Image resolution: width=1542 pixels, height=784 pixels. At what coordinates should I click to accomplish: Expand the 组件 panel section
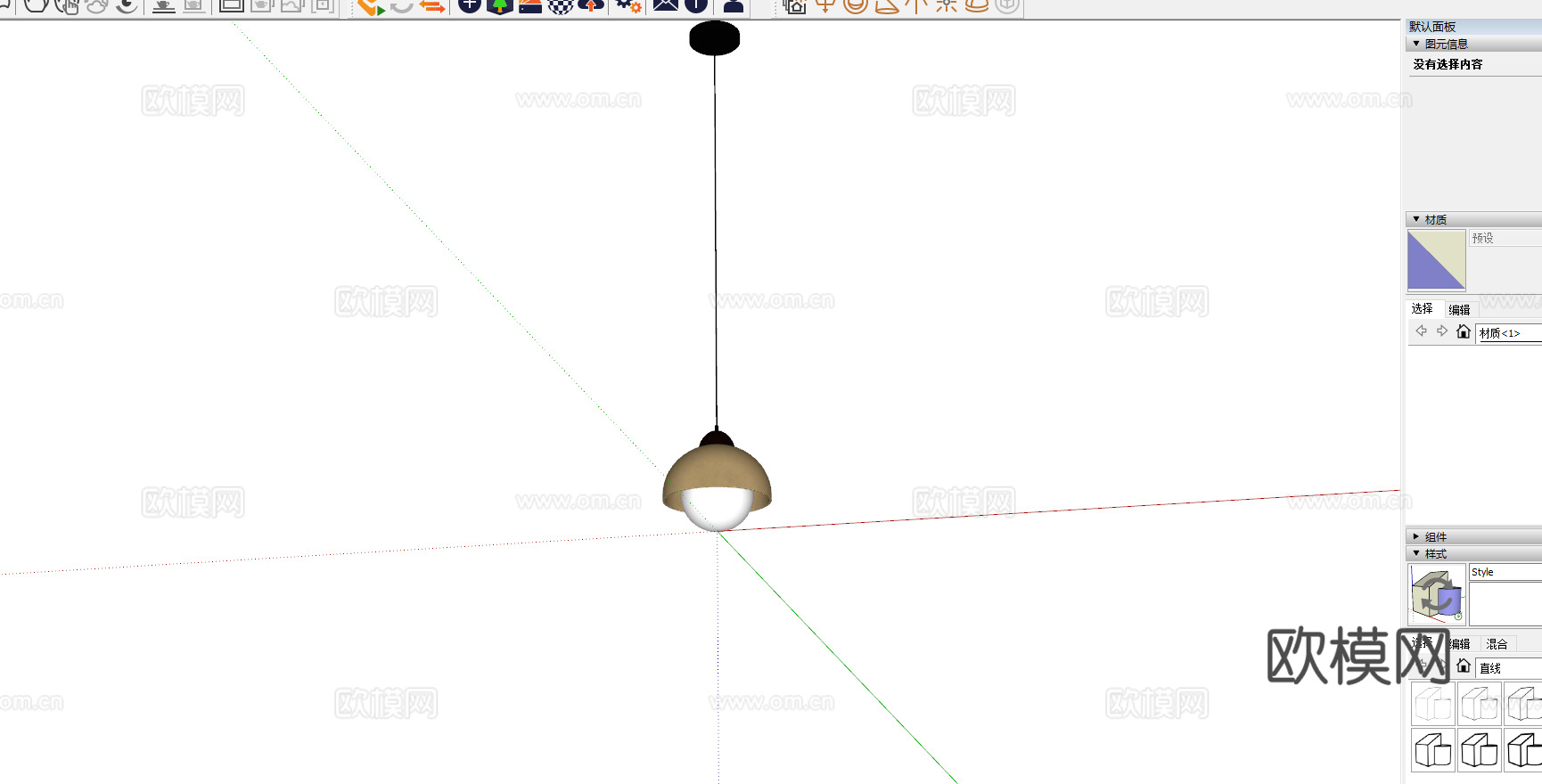[1416, 536]
